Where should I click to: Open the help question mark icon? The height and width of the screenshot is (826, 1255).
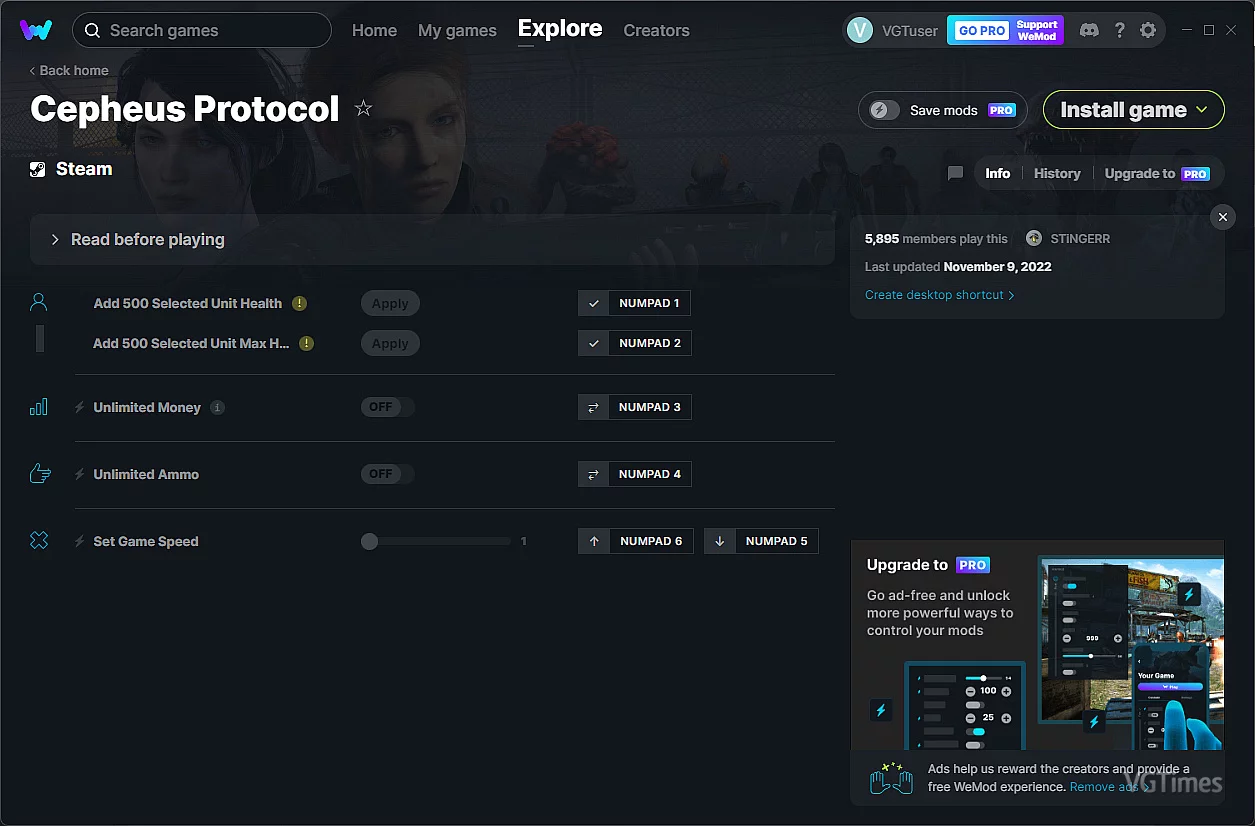tap(1120, 30)
